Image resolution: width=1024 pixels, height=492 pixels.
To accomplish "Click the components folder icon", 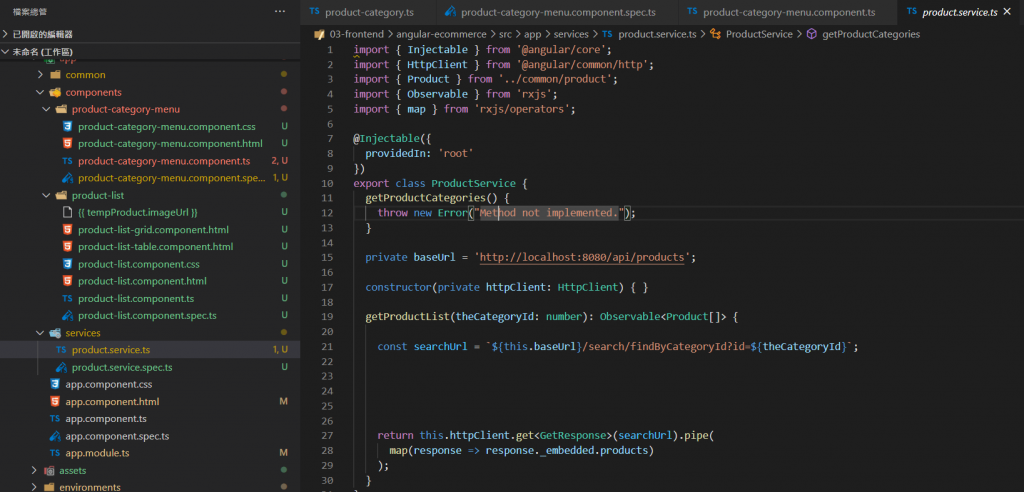I will 55,92.
